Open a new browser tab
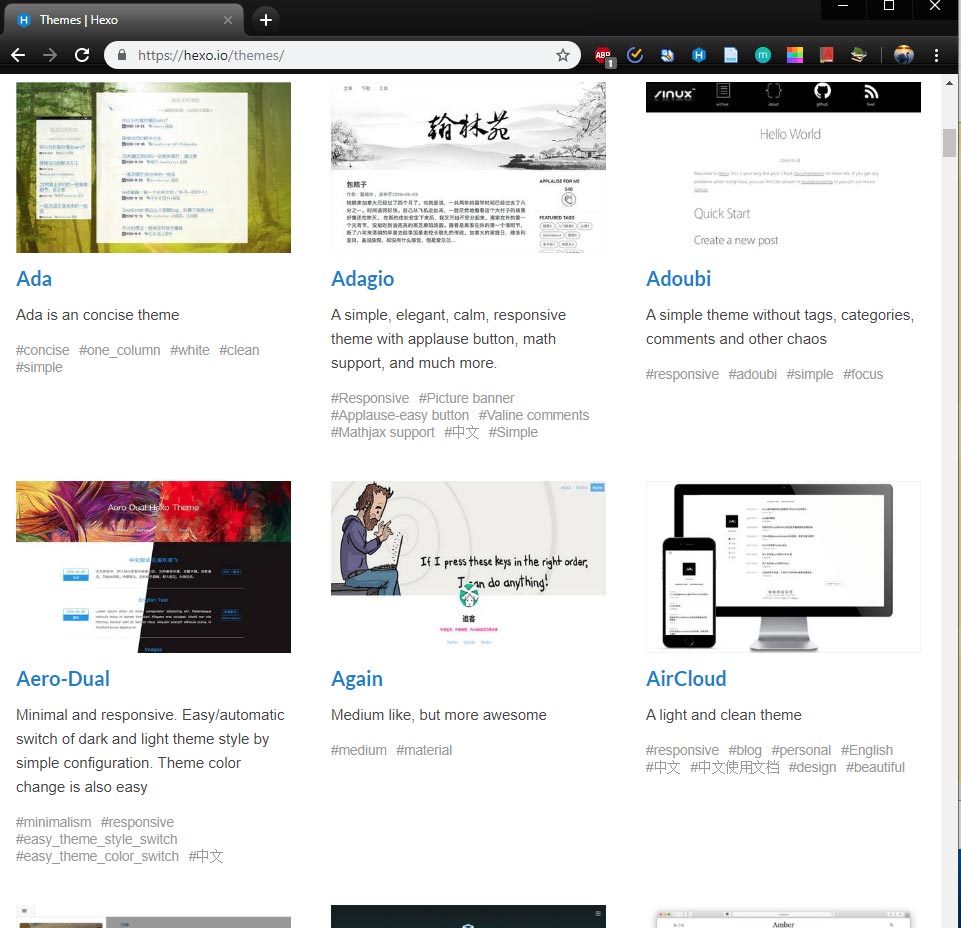Viewport: 961px width, 928px height. 266,20
